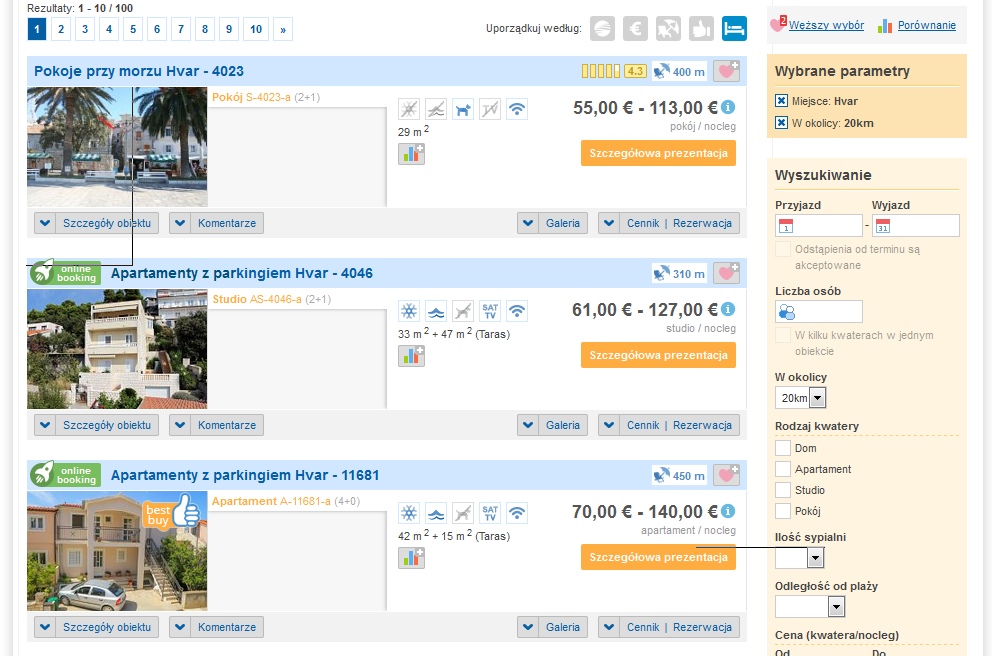Open the W okolicy 20km dropdown

[x=817, y=398]
